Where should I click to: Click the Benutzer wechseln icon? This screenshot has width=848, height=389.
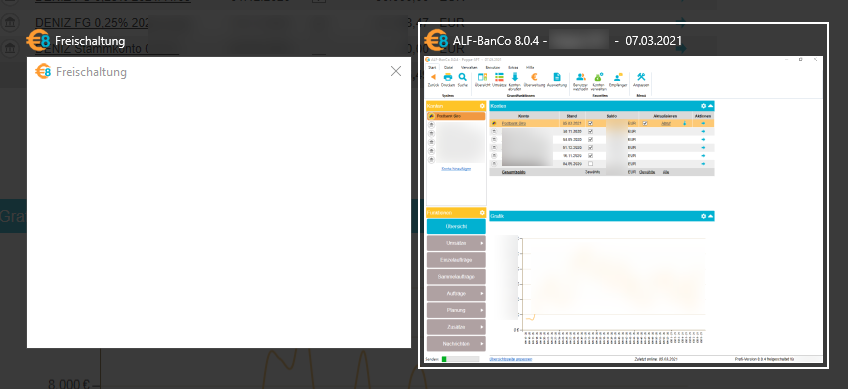pos(580,77)
